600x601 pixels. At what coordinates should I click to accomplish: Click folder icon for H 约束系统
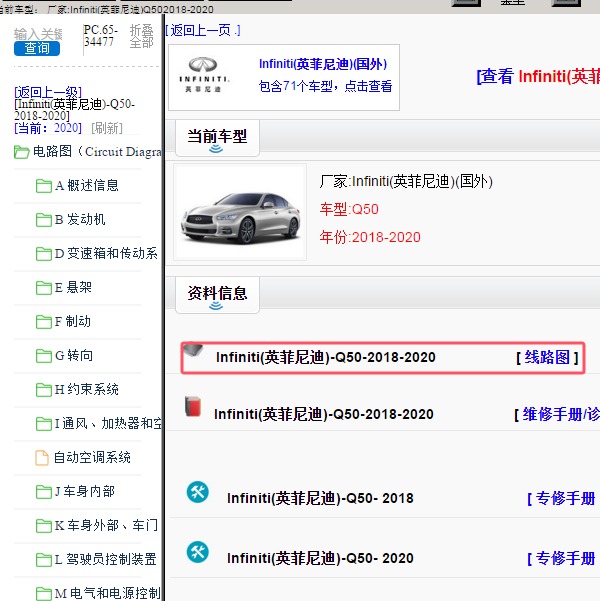click(x=44, y=390)
